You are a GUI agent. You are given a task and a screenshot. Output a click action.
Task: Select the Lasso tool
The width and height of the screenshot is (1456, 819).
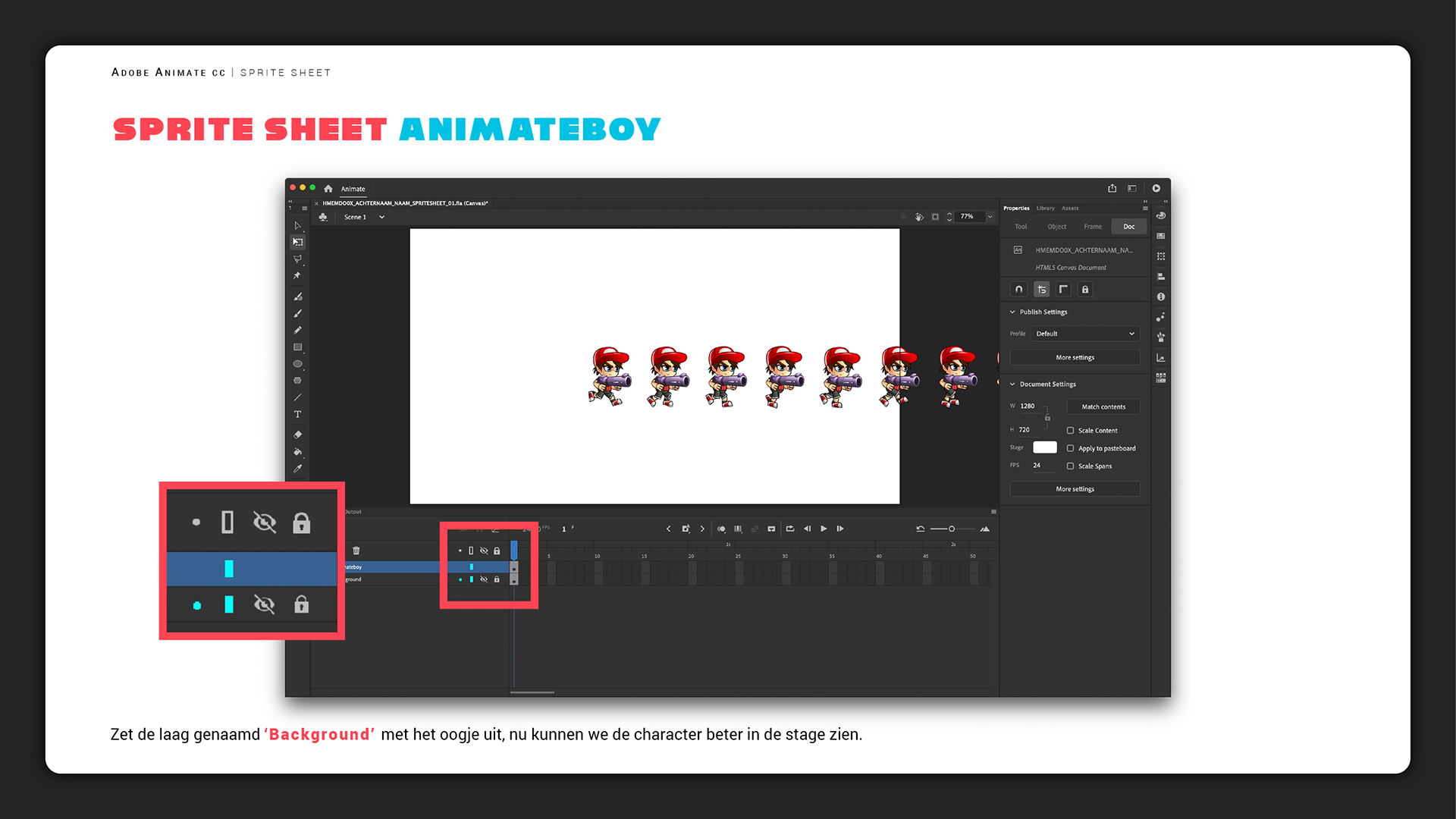298,259
